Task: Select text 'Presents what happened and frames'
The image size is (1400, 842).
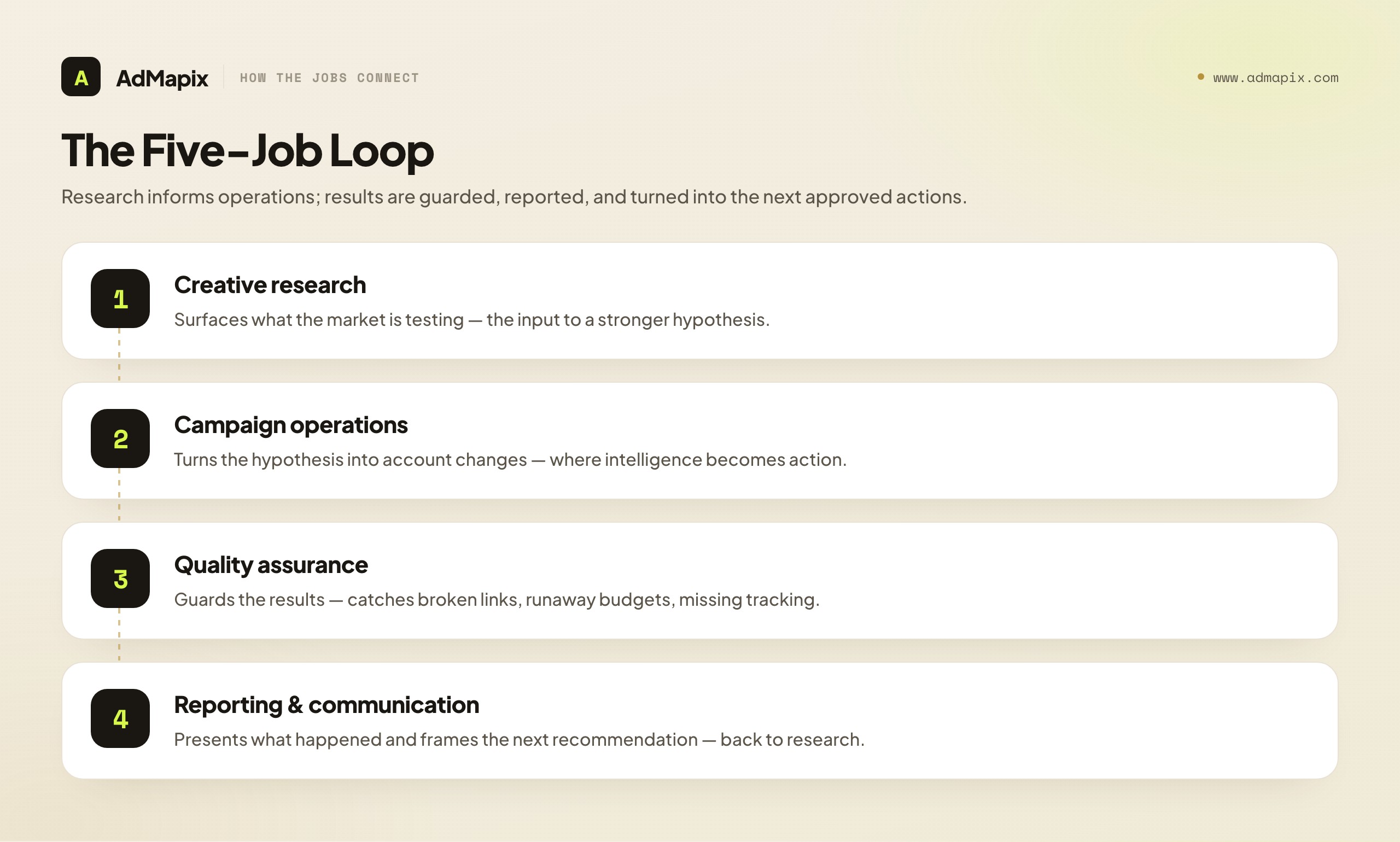Action: (x=326, y=740)
